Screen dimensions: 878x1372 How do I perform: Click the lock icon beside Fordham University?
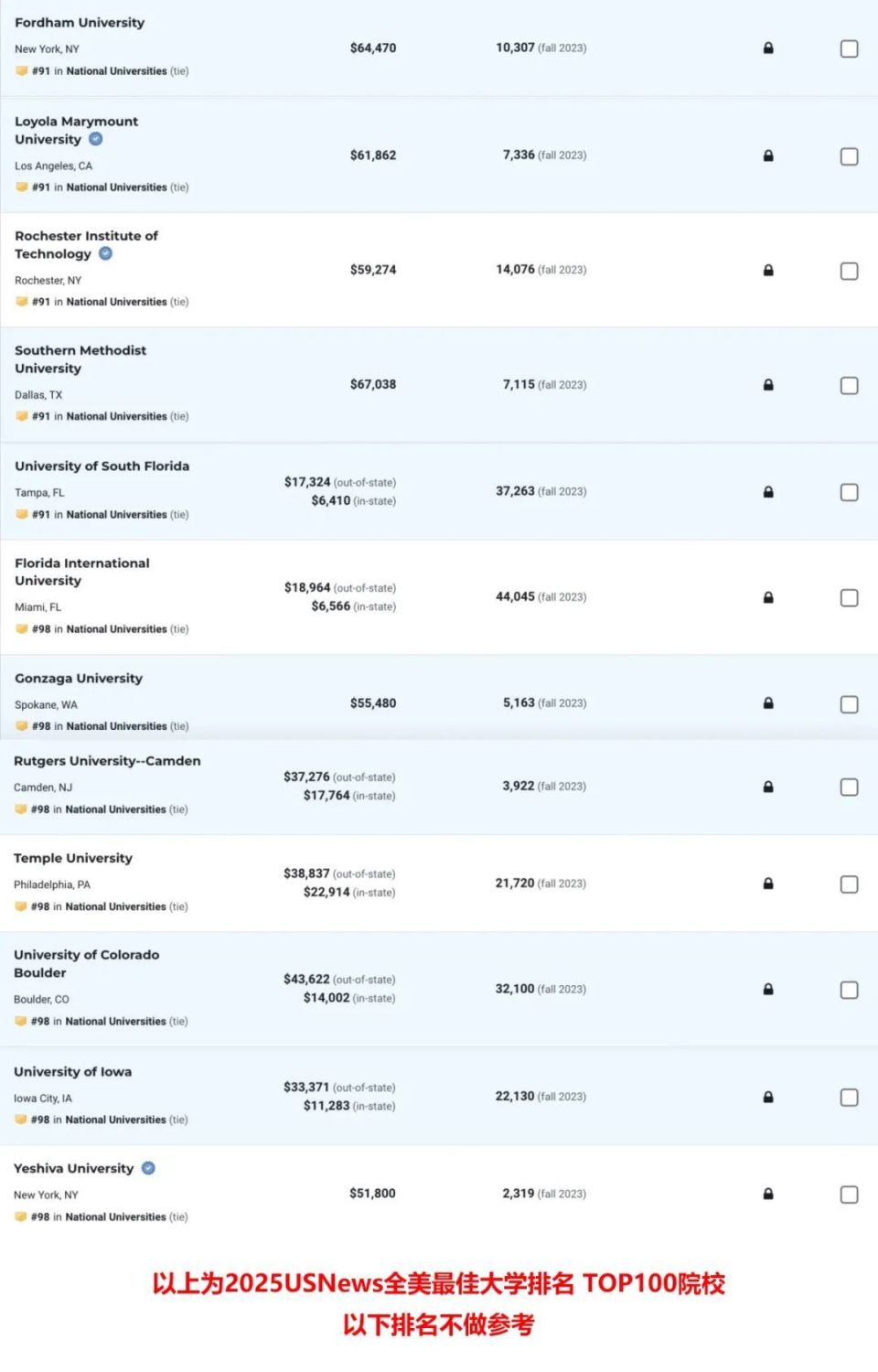pyautogui.click(x=769, y=48)
